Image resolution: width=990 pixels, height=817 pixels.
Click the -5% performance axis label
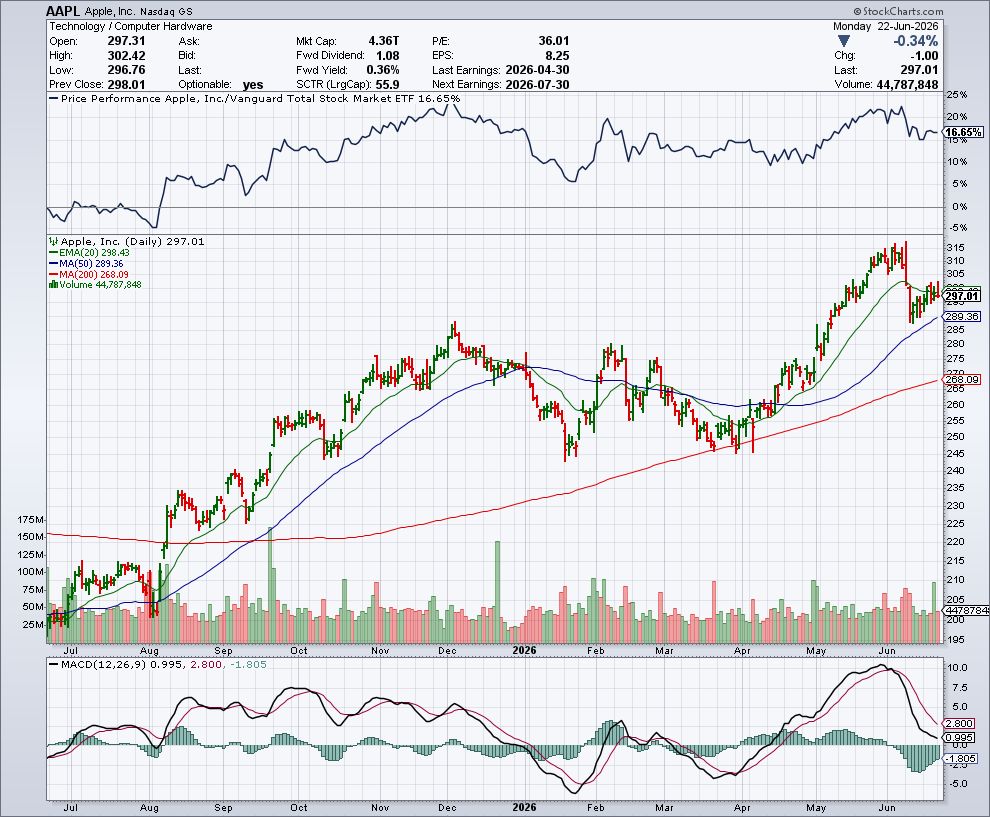(957, 228)
